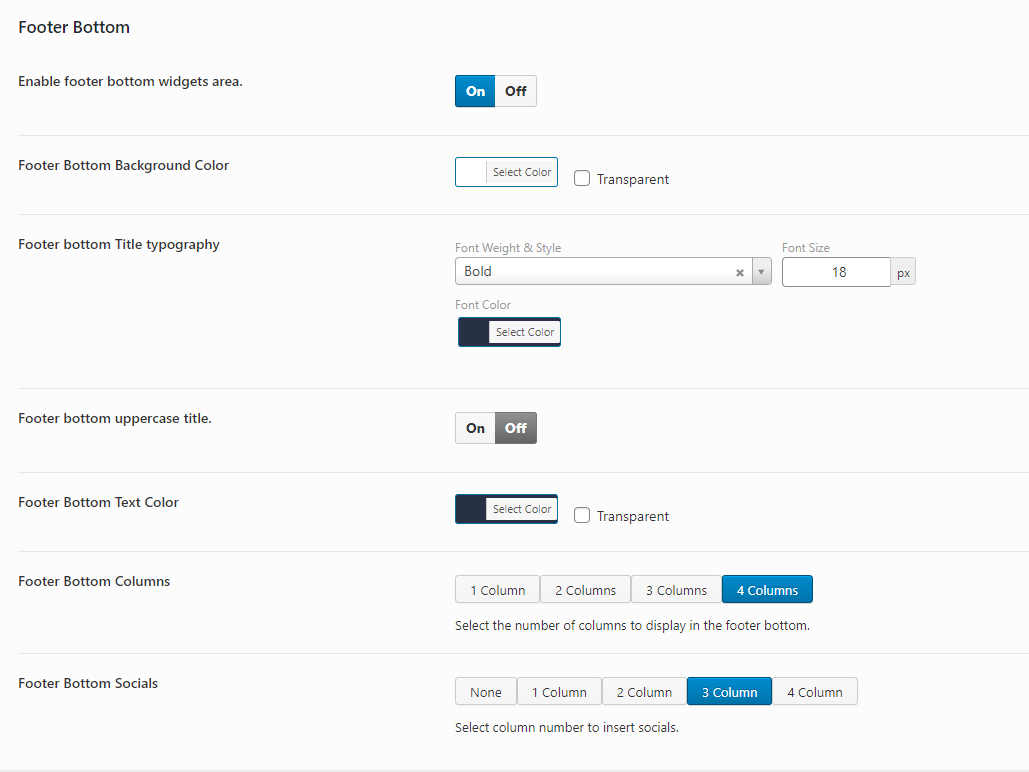Image resolution: width=1029 pixels, height=772 pixels.
Task: Turn off footer bottom widgets area
Action: (x=516, y=91)
